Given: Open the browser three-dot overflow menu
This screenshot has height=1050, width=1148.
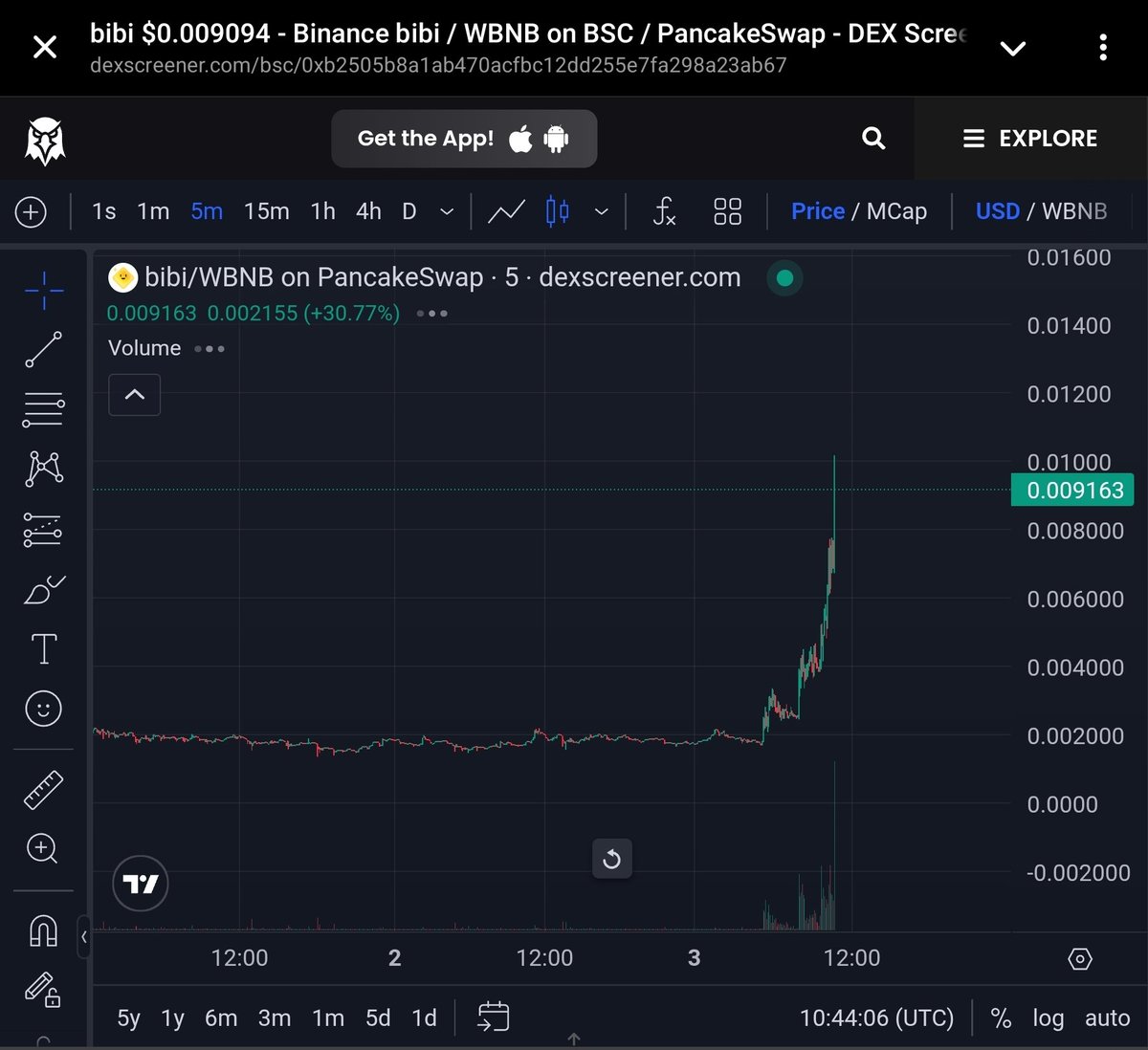Looking at the screenshot, I should (1103, 47).
